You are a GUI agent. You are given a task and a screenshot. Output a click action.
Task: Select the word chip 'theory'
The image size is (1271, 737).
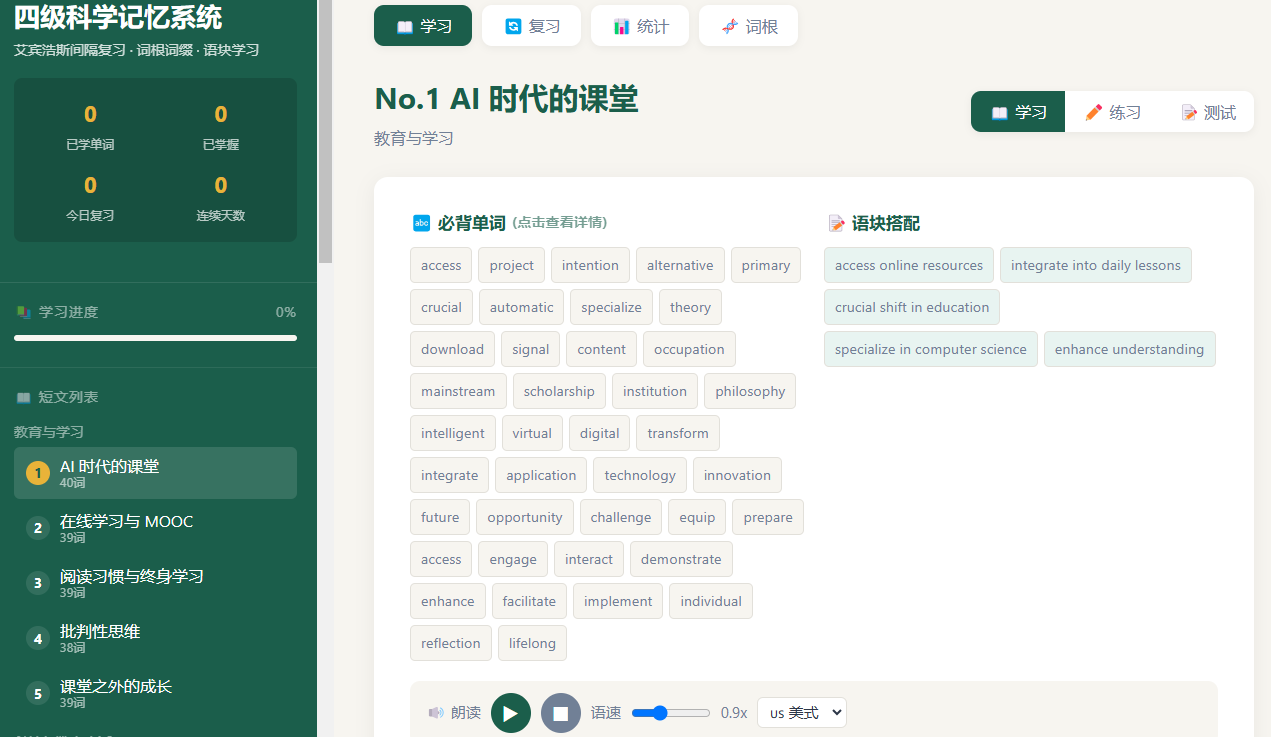click(690, 307)
